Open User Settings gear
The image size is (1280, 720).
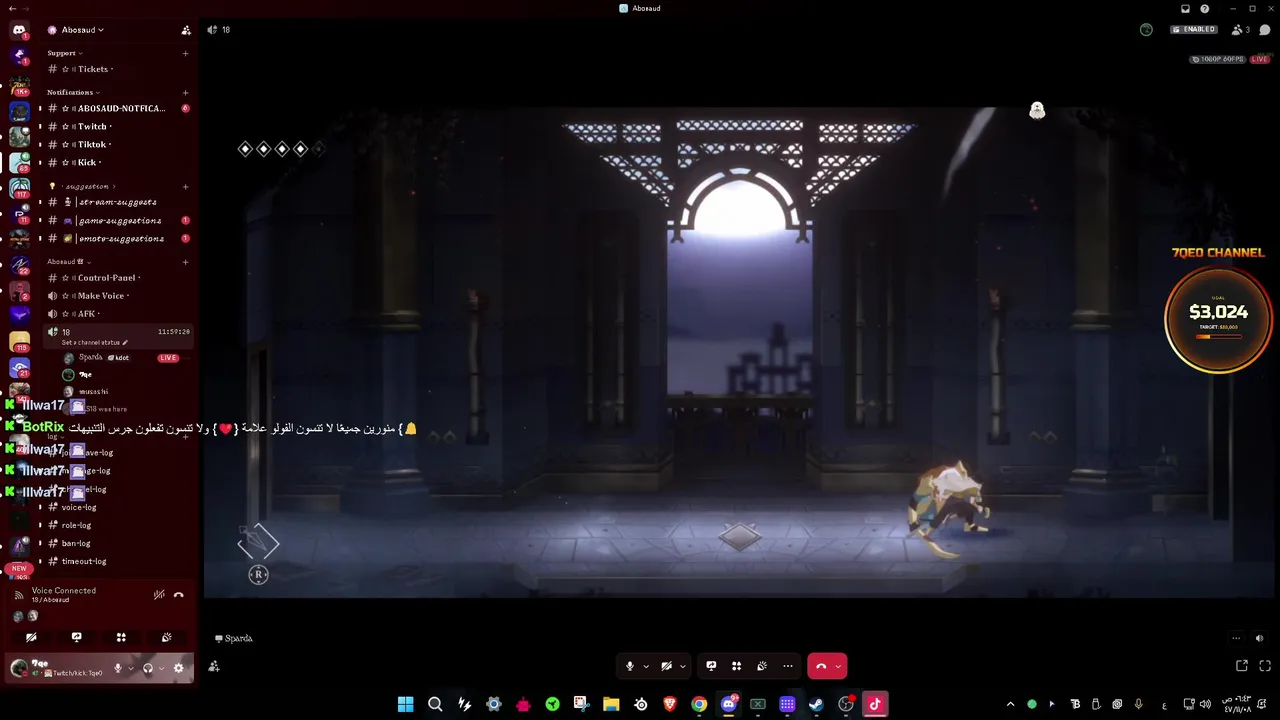click(179, 668)
